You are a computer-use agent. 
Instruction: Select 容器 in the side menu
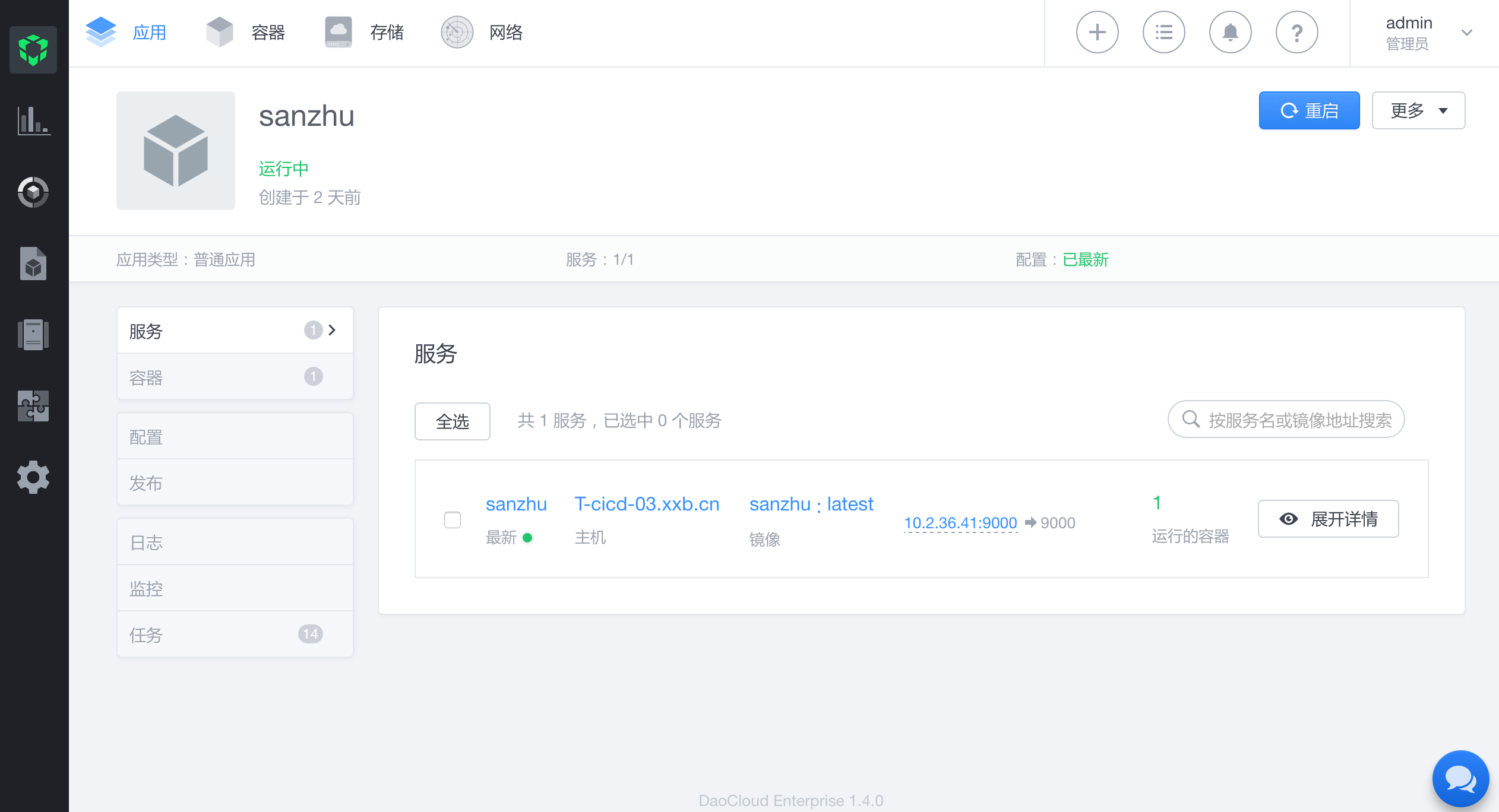coord(235,376)
